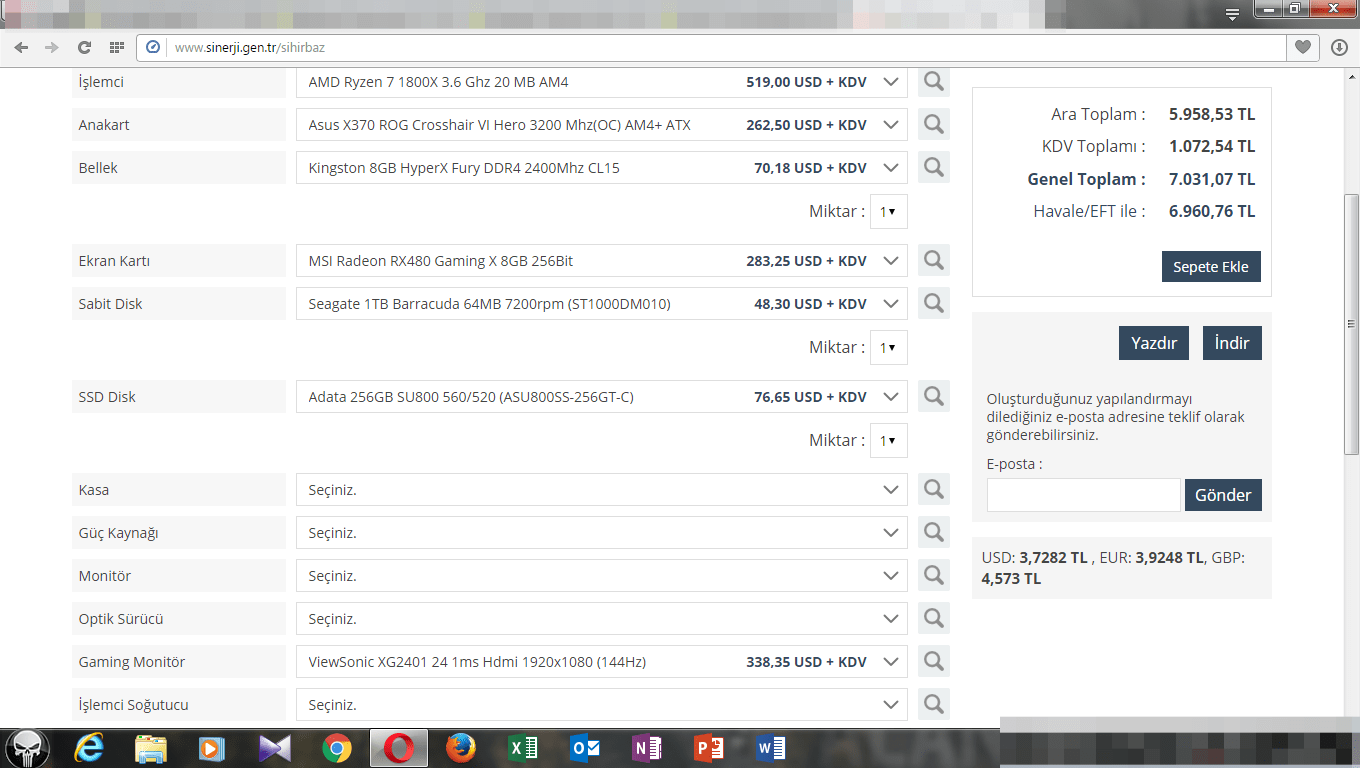Open the tab menu icon in title bar

pos(1232,14)
